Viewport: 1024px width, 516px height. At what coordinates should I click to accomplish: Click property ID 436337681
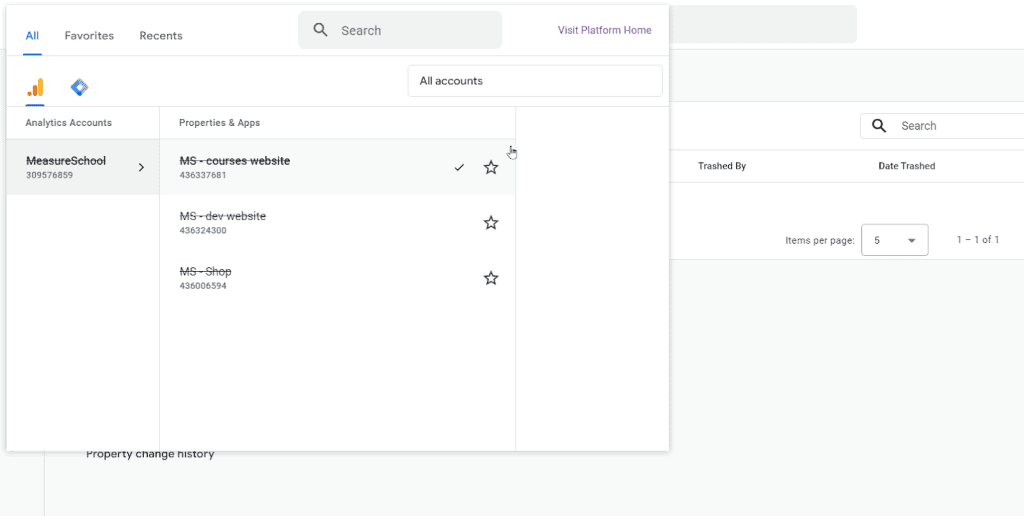click(x=203, y=175)
